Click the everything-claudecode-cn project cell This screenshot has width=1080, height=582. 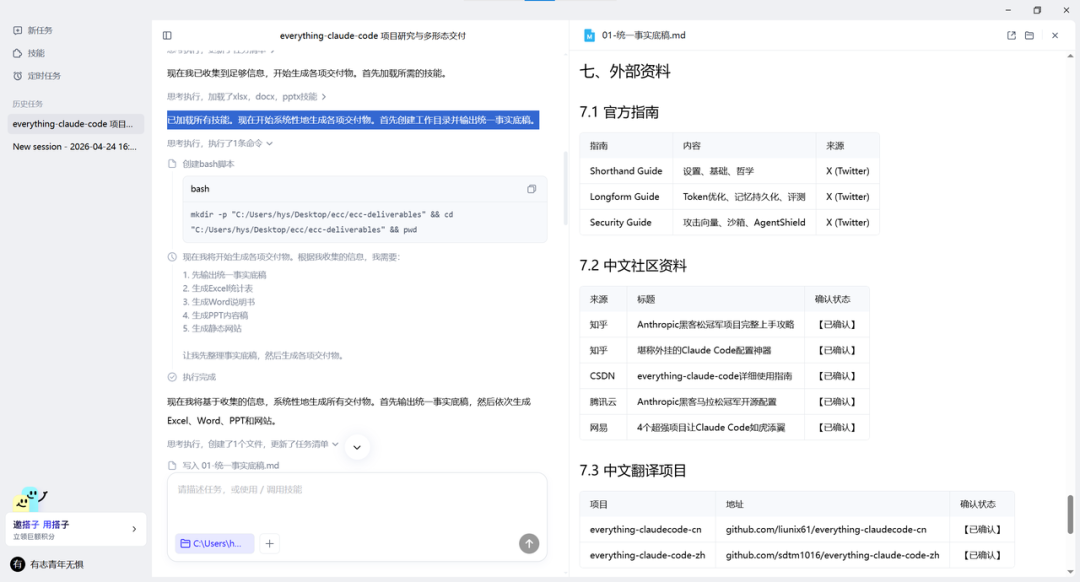pyautogui.click(x=647, y=530)
